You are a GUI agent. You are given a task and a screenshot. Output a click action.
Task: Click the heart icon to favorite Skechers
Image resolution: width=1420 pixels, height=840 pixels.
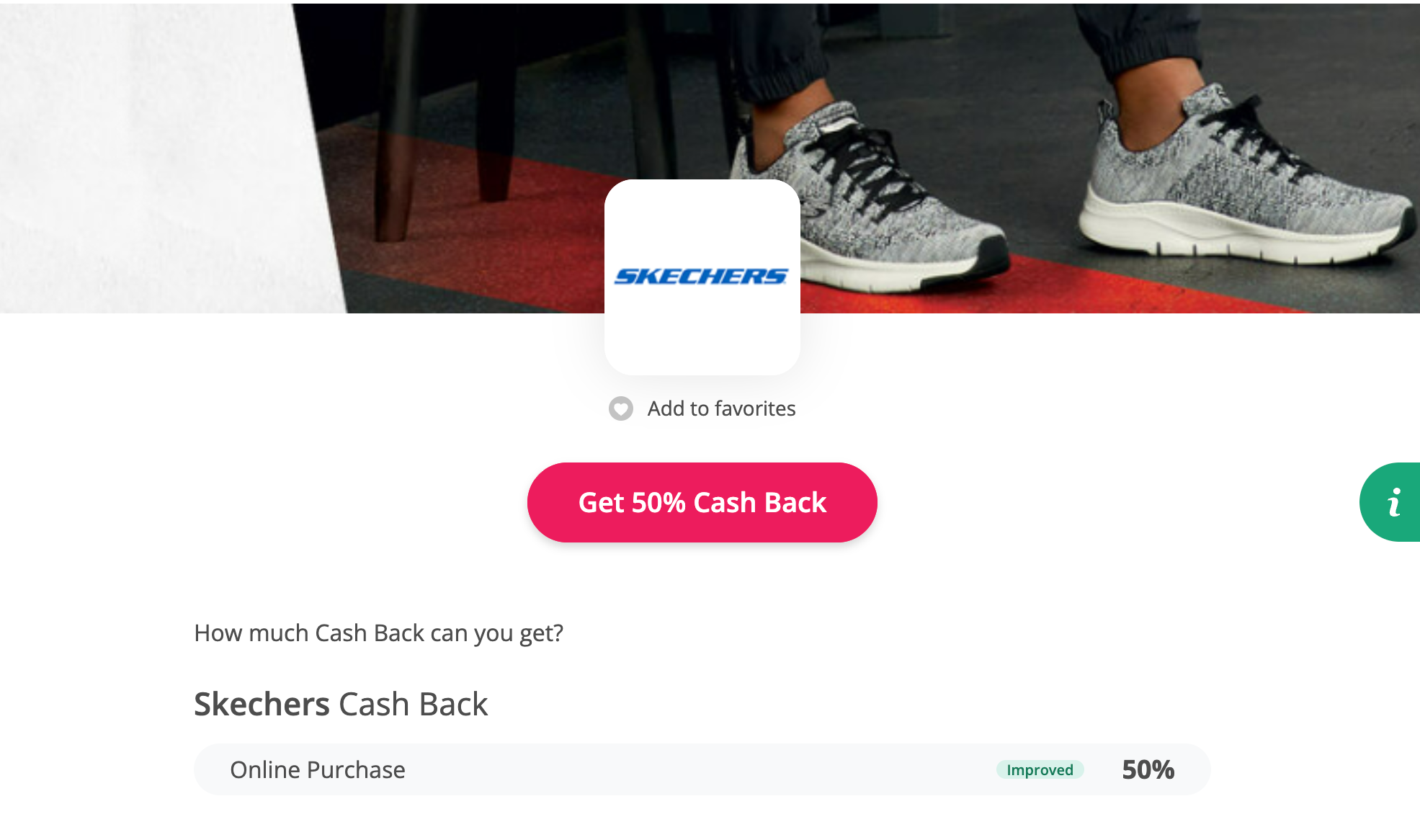click(620, 408)
